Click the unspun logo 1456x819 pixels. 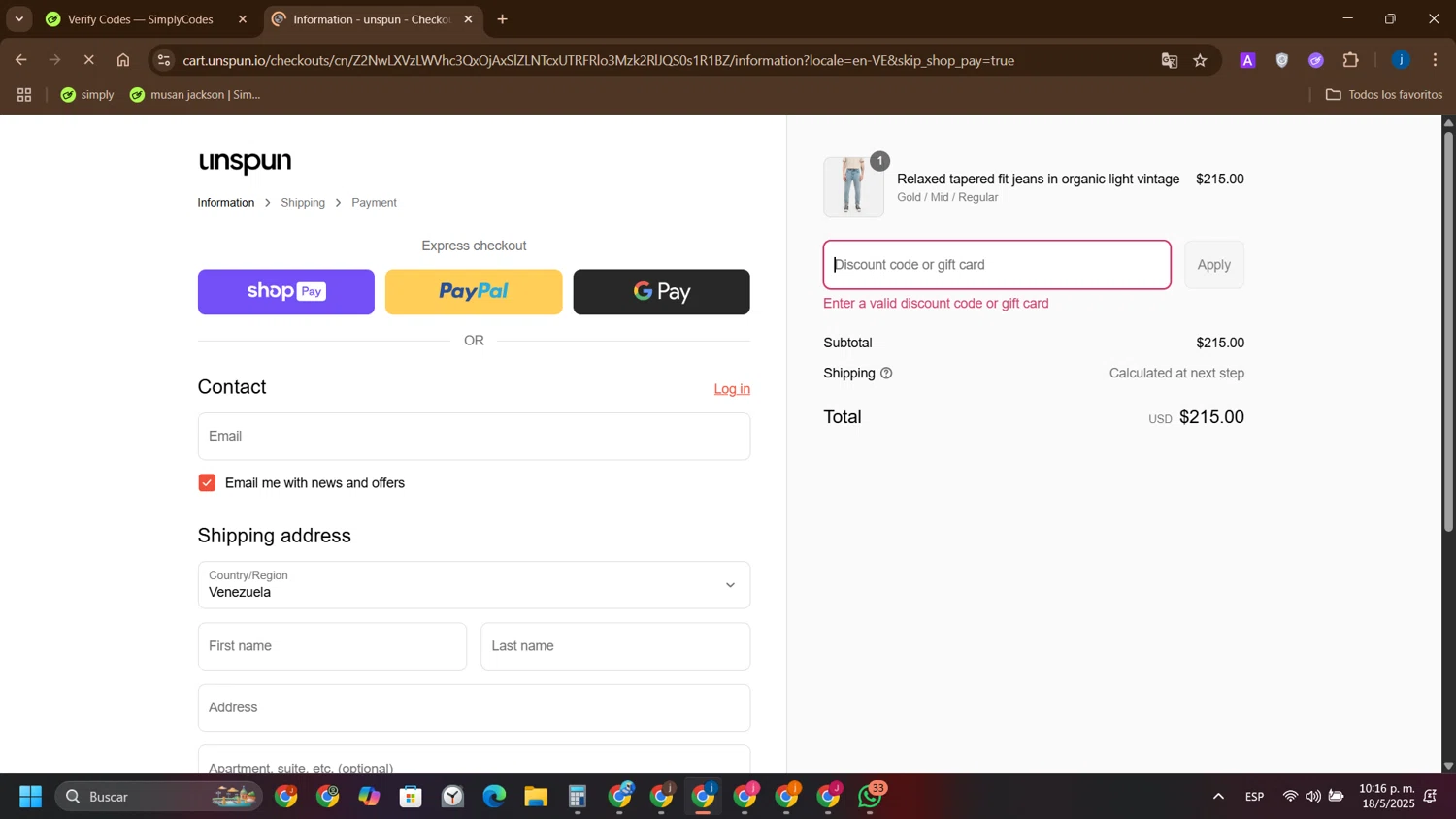click(245, 162)
